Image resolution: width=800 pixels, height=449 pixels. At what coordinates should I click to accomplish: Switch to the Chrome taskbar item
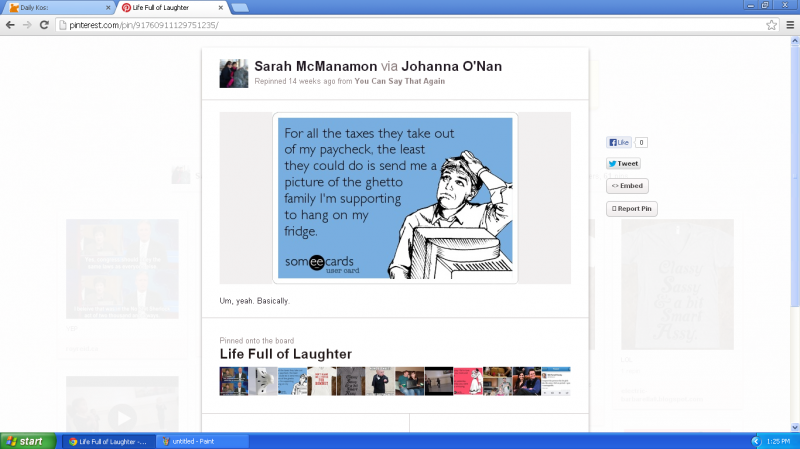(x=108, y=441)
